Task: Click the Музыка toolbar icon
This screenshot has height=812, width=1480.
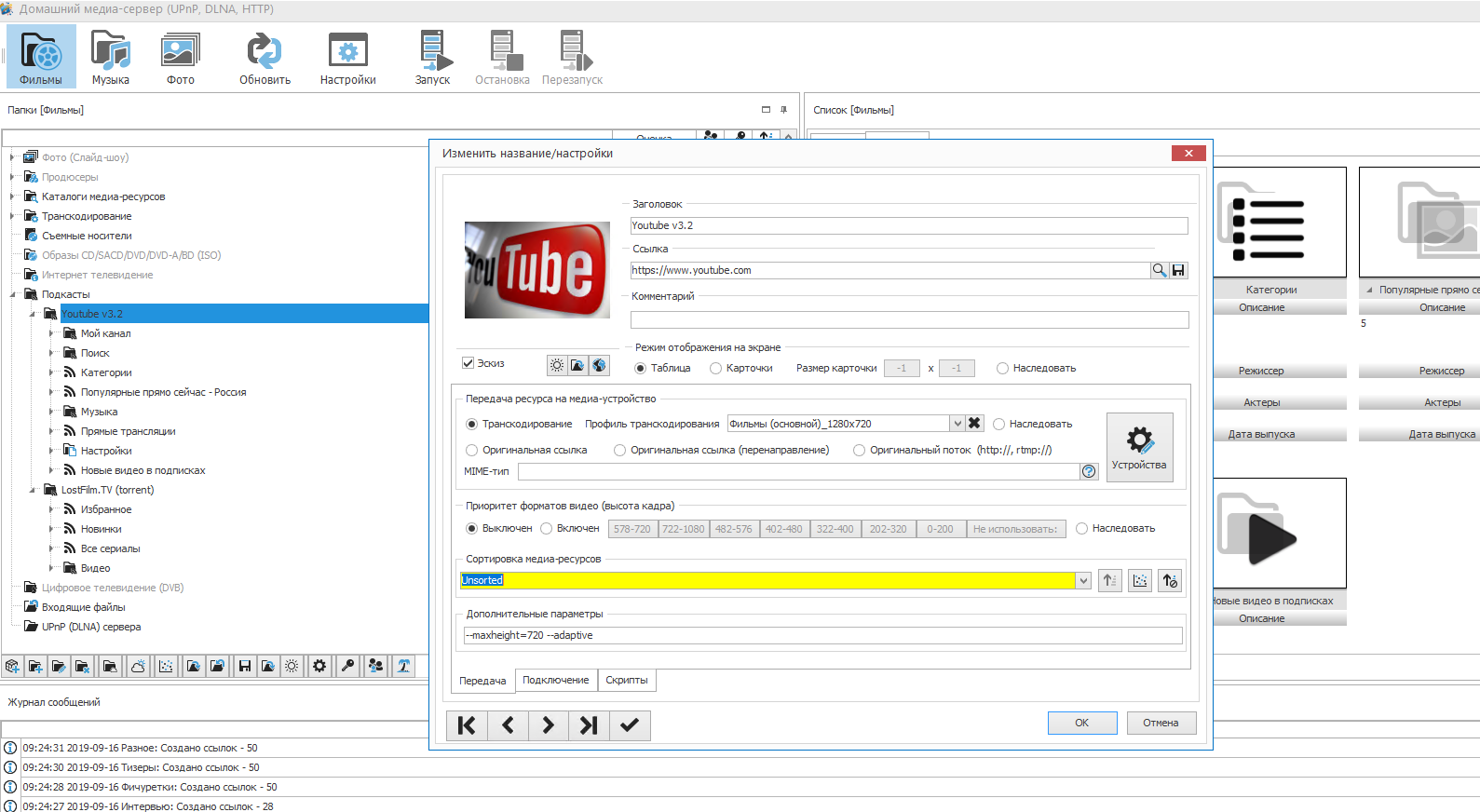Action: click(x=110, y=57)
